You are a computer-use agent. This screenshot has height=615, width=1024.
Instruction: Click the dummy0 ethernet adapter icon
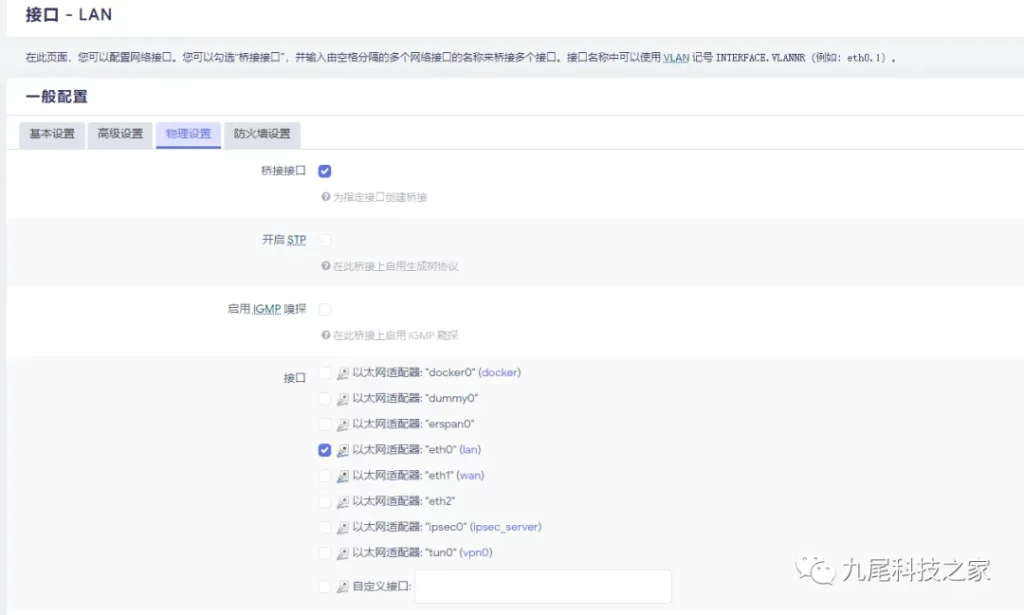pyautogui.click(x=342, y=399)
